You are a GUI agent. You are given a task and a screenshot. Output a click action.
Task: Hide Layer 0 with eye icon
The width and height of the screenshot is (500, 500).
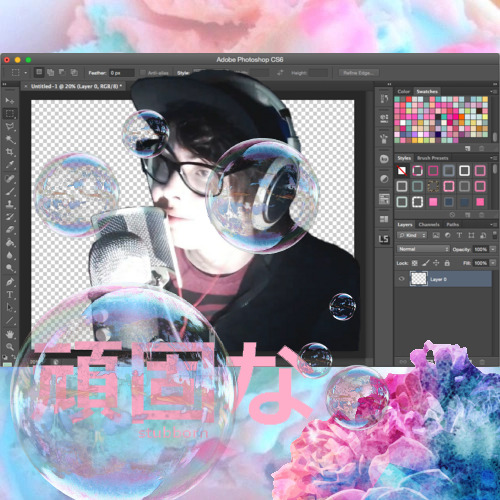tap(402, 279)
